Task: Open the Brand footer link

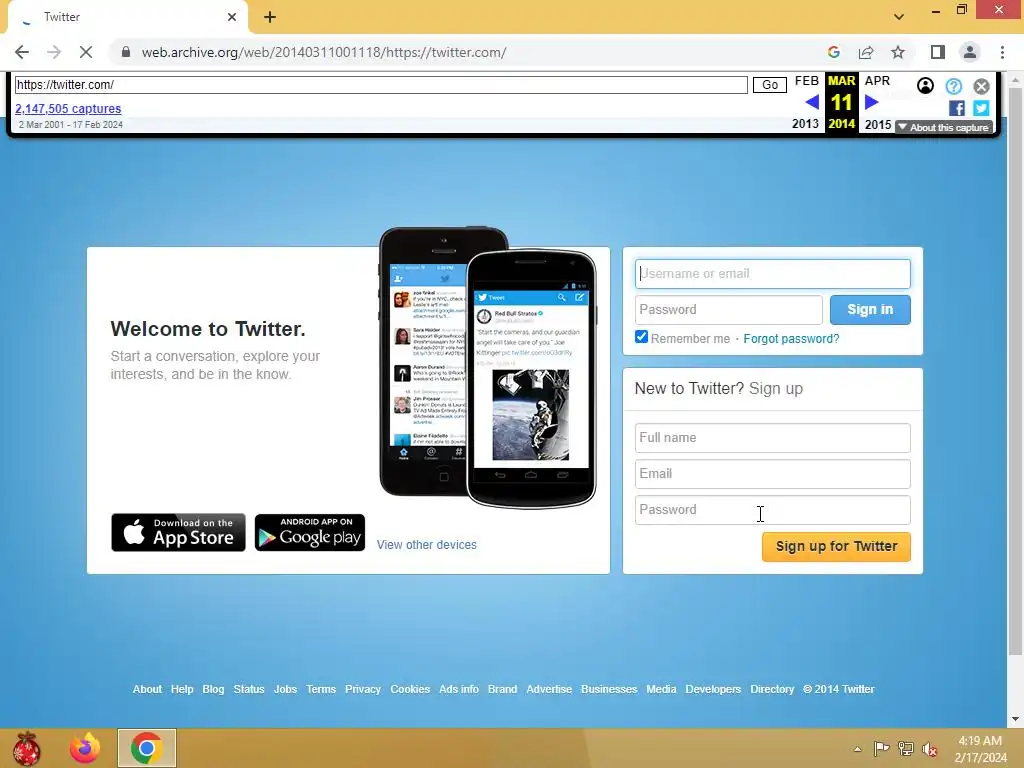Action: pos(502,689)
